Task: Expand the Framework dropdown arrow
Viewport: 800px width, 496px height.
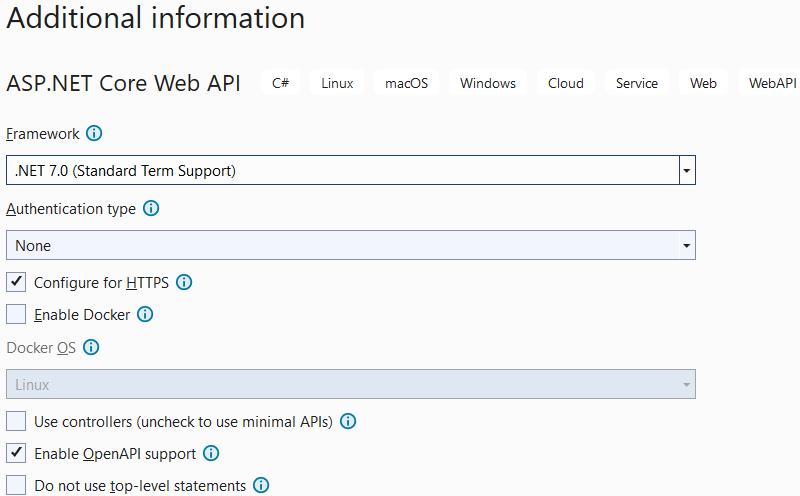Action: (x=687, y=170)
